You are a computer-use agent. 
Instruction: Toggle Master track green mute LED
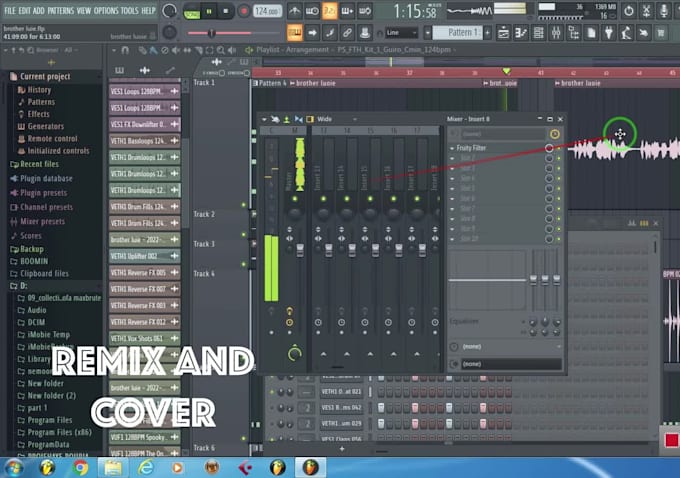click(x=294, y=199)
